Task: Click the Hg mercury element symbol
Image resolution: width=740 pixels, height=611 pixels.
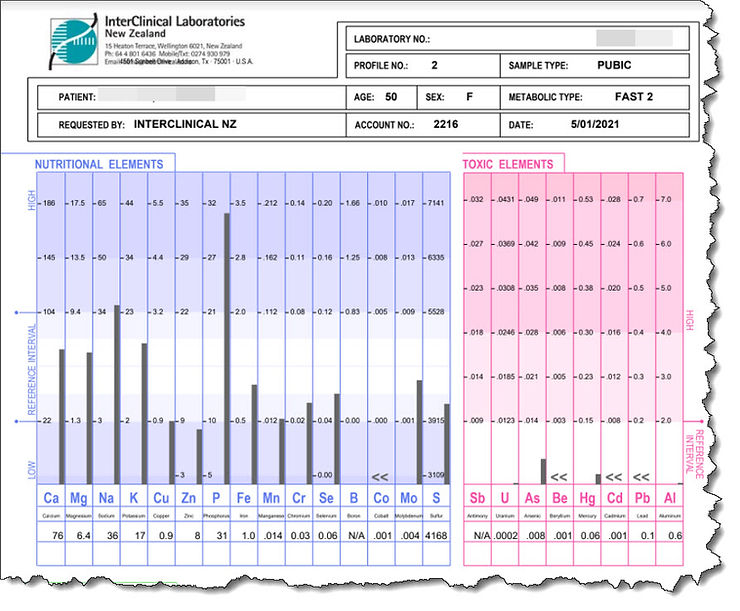Action: [x=587, y=498]
